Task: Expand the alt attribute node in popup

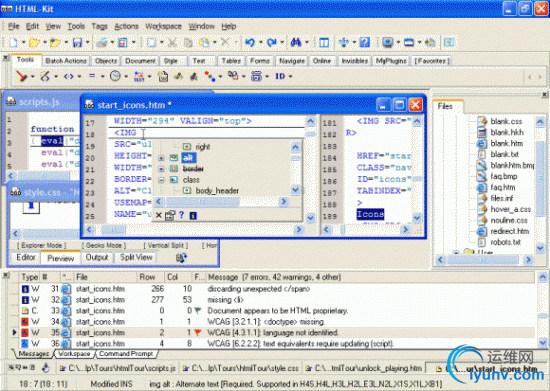Action: point(161,158)
